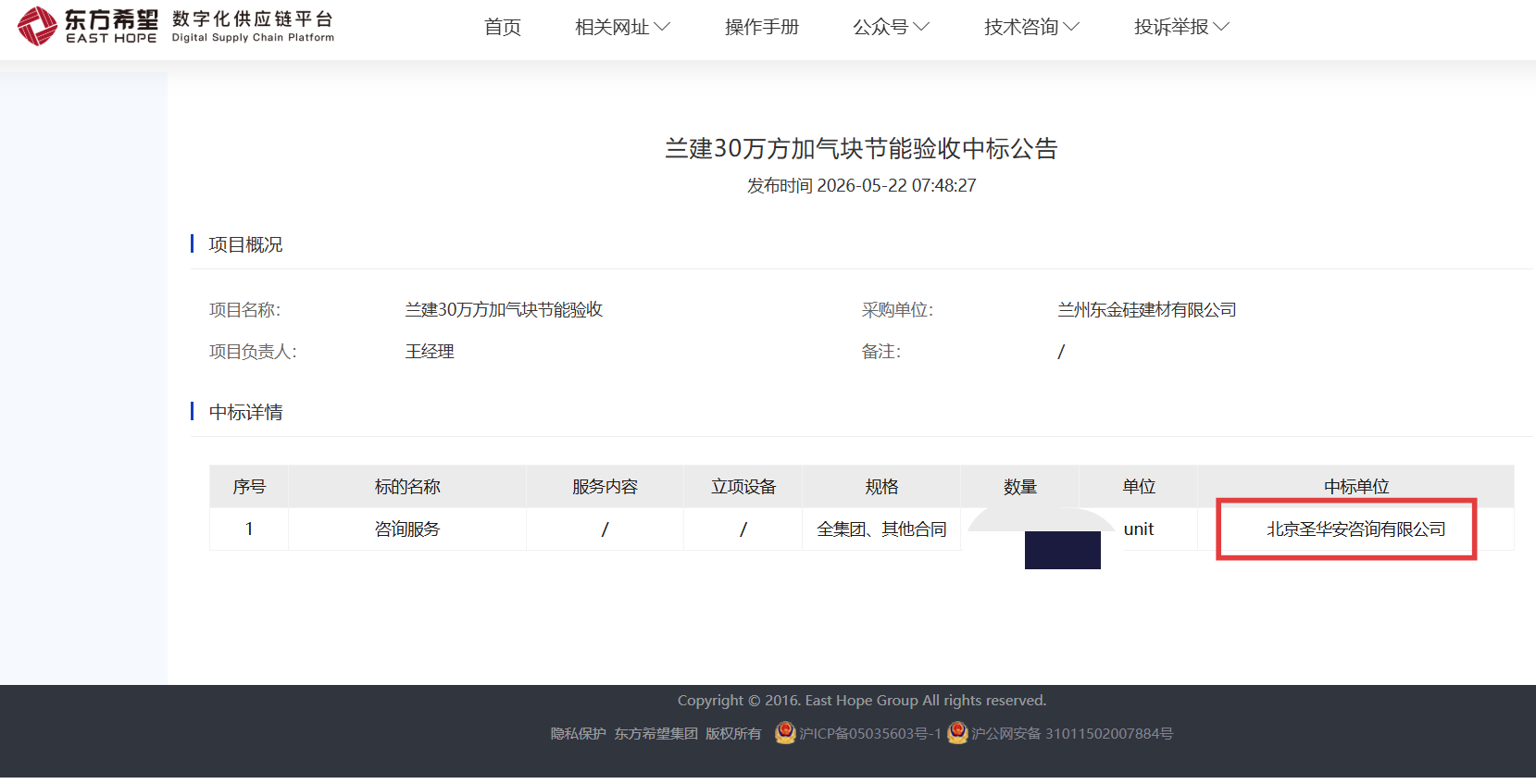Expand the 公众号 dropdown menu
The width and height of the screenshot is (1536, 784).
[x=891, y=27]
